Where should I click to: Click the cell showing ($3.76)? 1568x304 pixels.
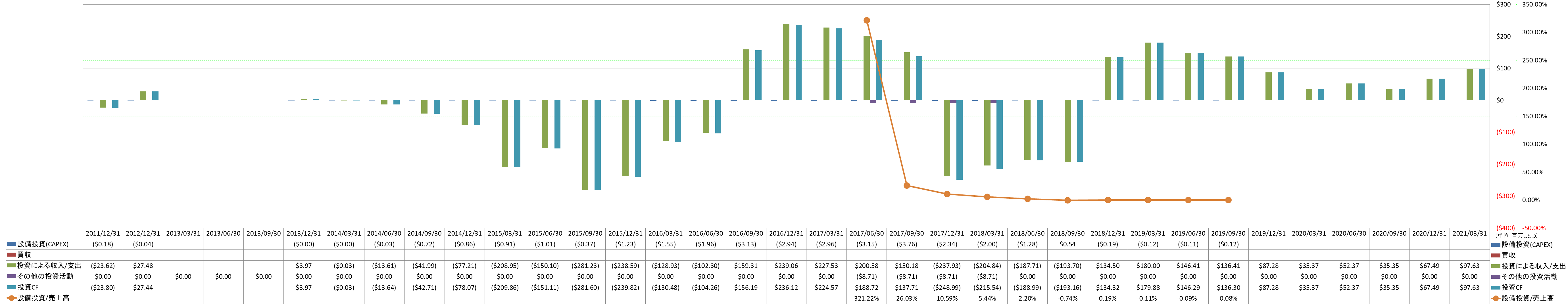[907, 244]
